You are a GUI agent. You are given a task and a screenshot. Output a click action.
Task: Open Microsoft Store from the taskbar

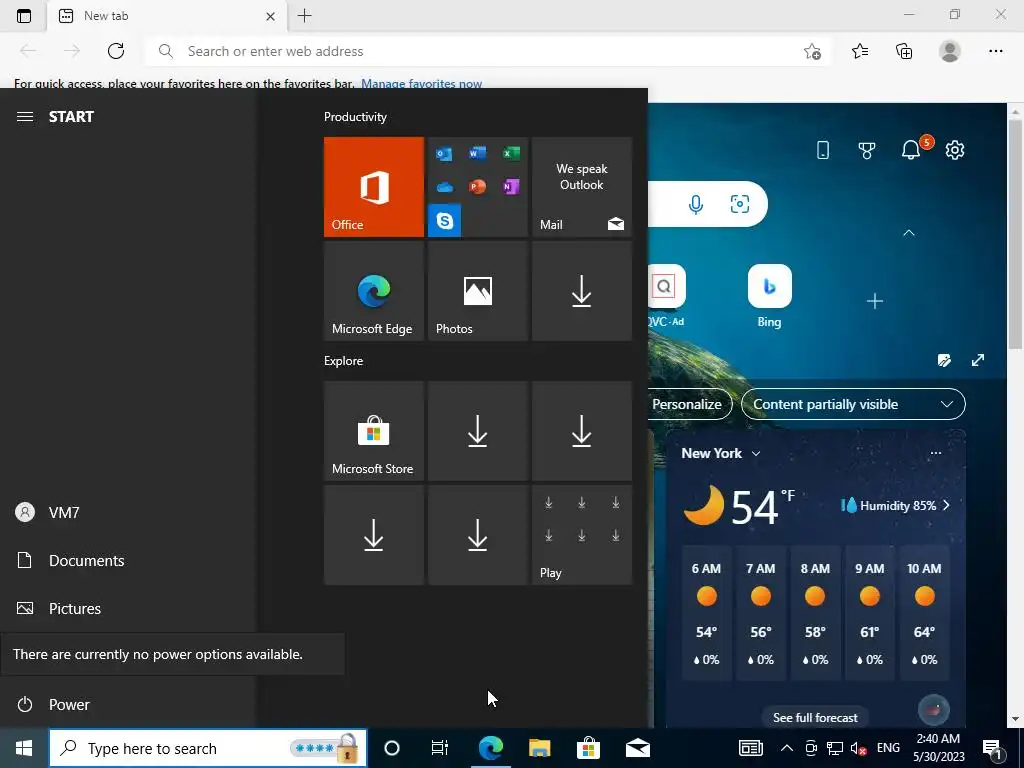pyautogui.click(x=588, y=748)
